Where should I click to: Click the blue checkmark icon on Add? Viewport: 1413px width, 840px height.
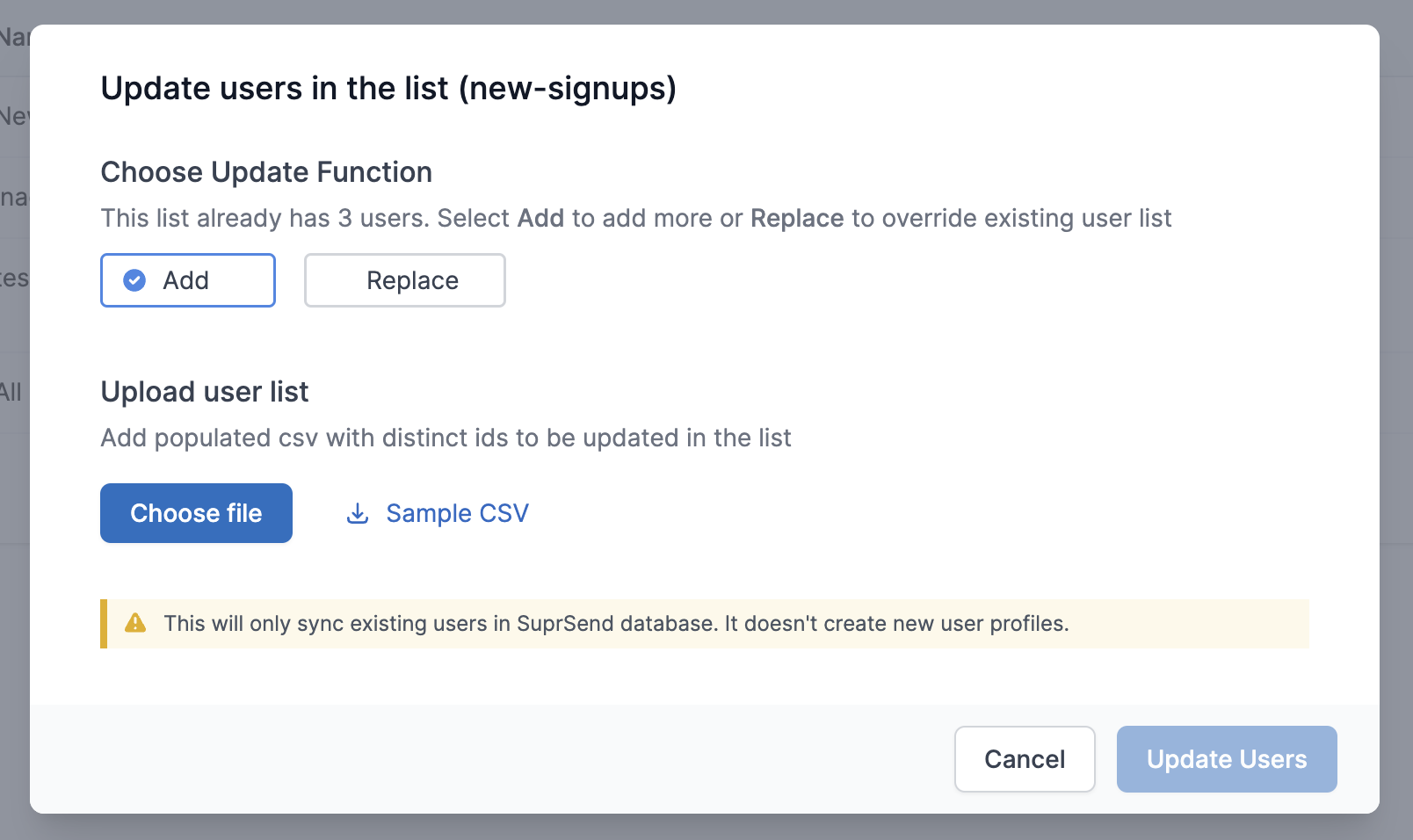pos(134,280)
